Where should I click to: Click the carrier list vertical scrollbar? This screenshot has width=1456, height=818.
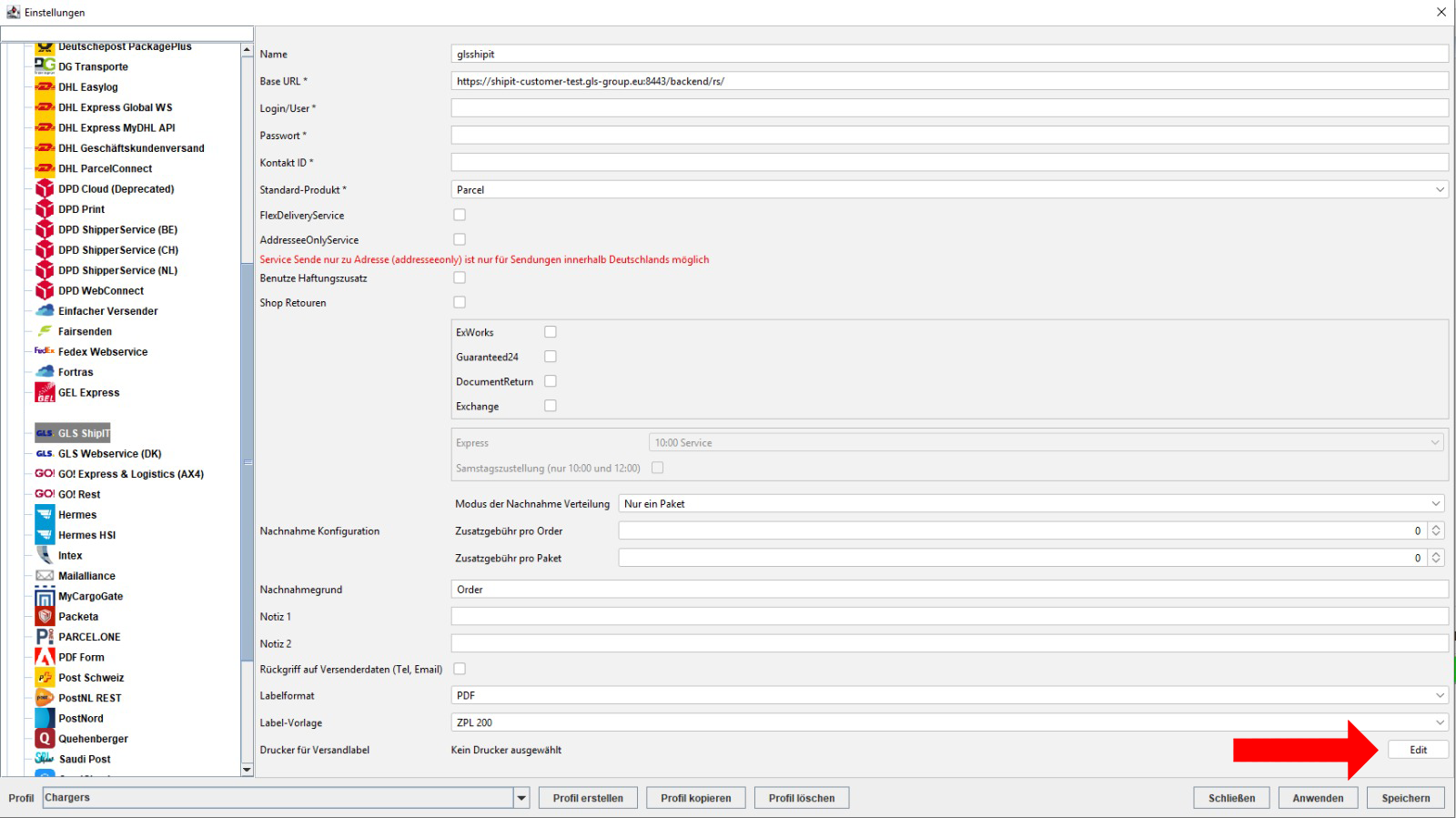click(x=247, y=462)
